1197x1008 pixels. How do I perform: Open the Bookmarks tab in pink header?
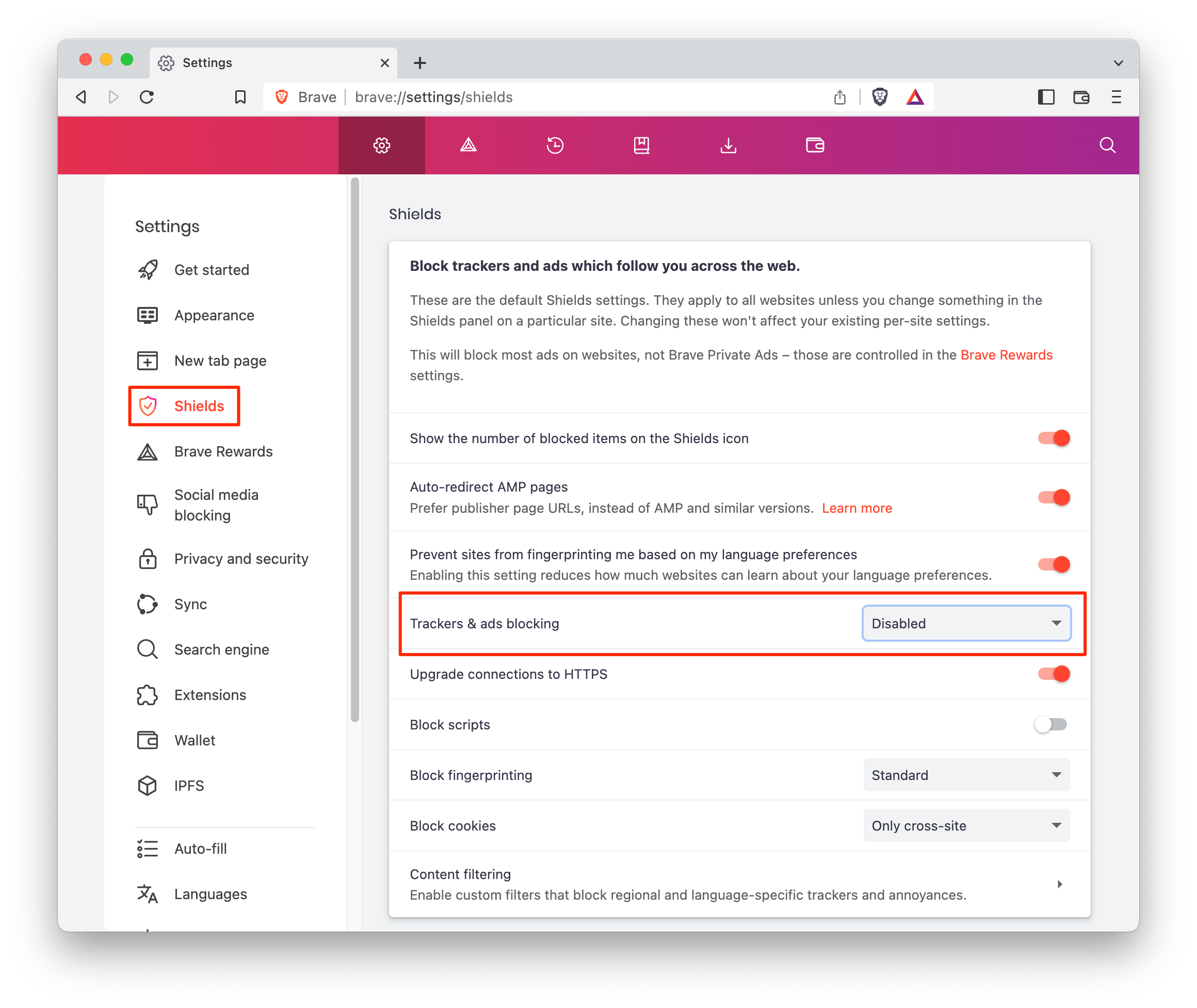pos(642,145)
